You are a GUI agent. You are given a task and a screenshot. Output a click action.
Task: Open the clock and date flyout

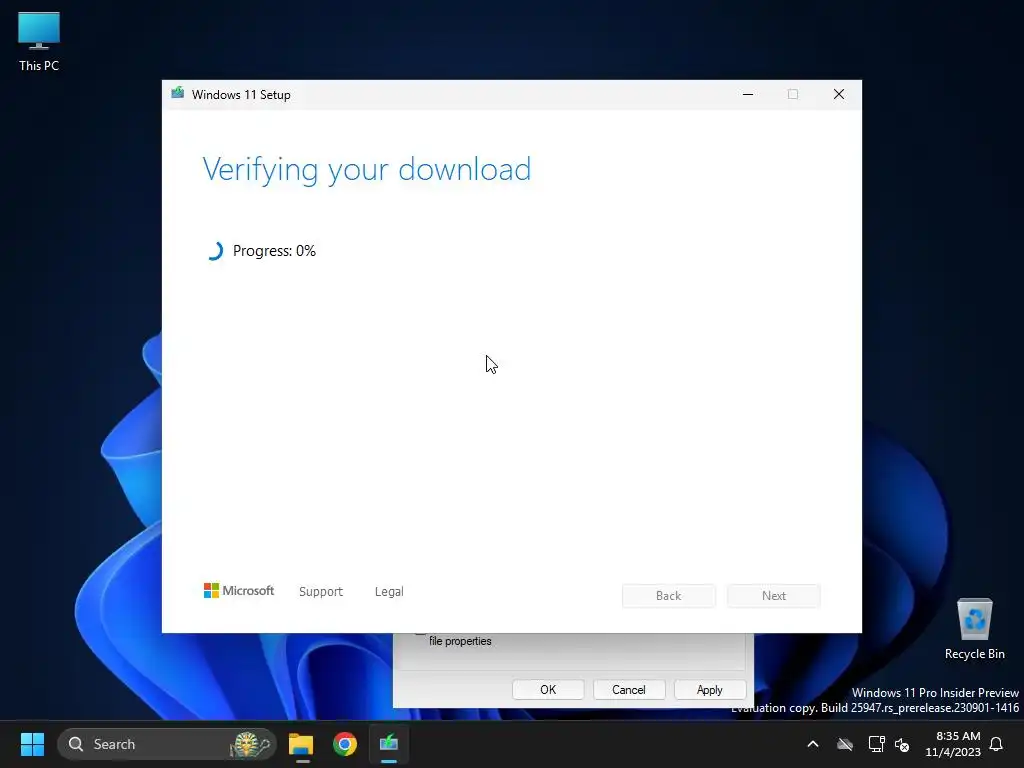tap(953, 744)
